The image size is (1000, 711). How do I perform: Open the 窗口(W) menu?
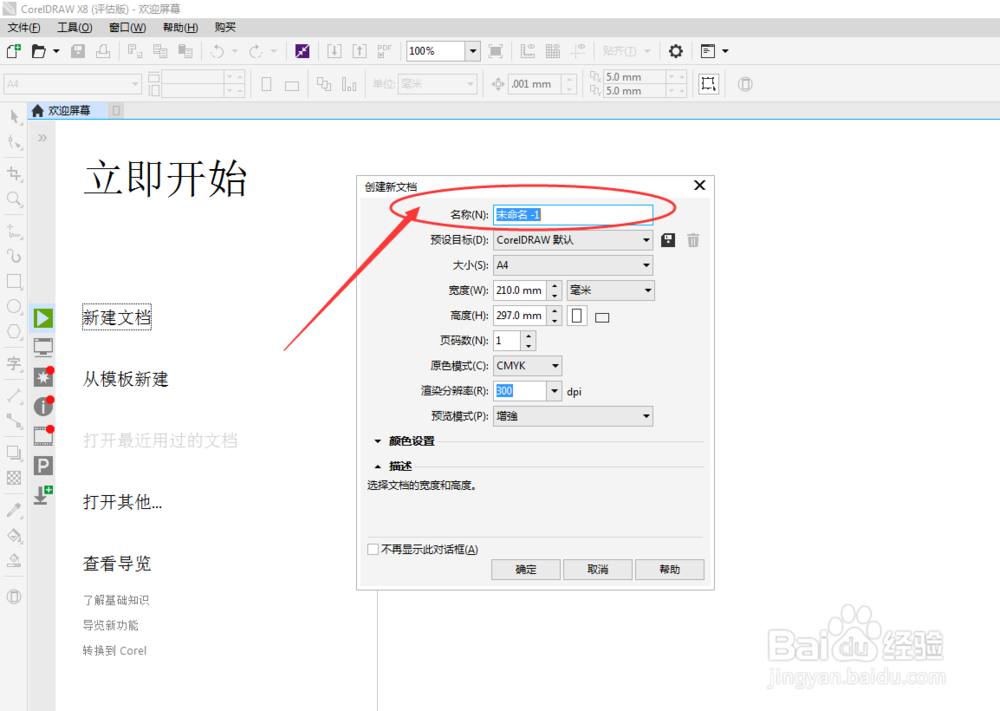(128, 27)
